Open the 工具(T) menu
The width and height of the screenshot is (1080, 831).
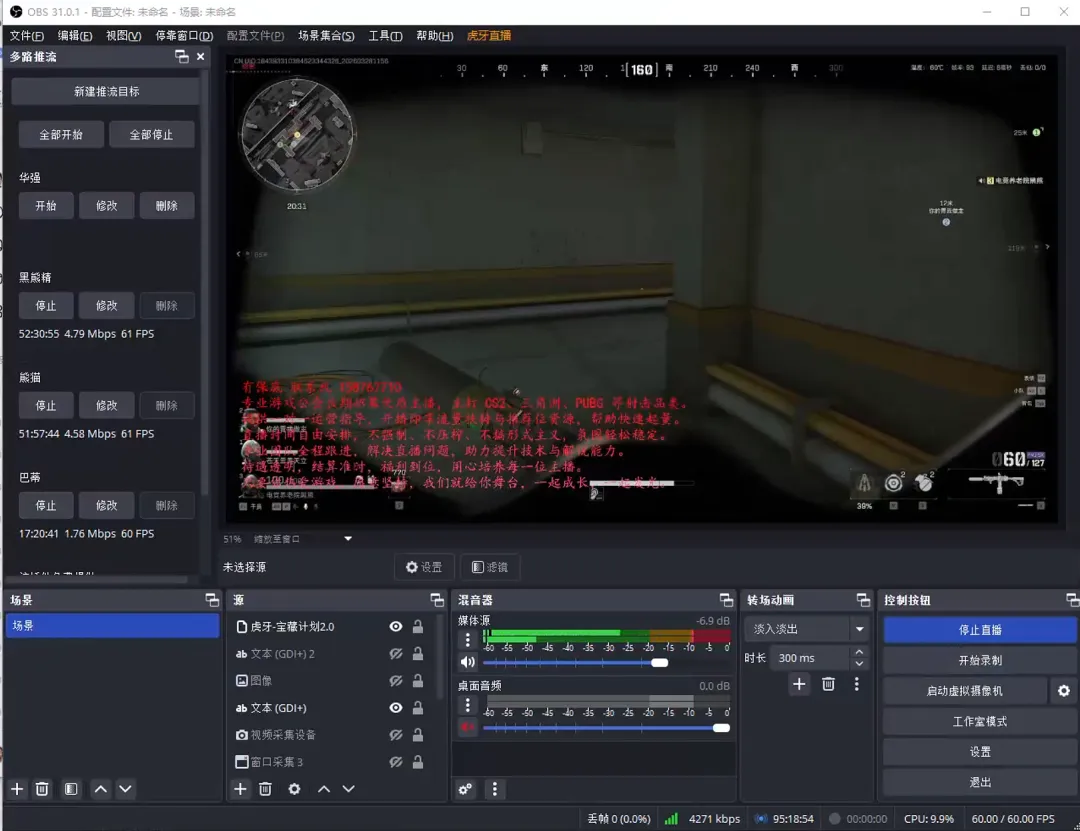point(385,36)
